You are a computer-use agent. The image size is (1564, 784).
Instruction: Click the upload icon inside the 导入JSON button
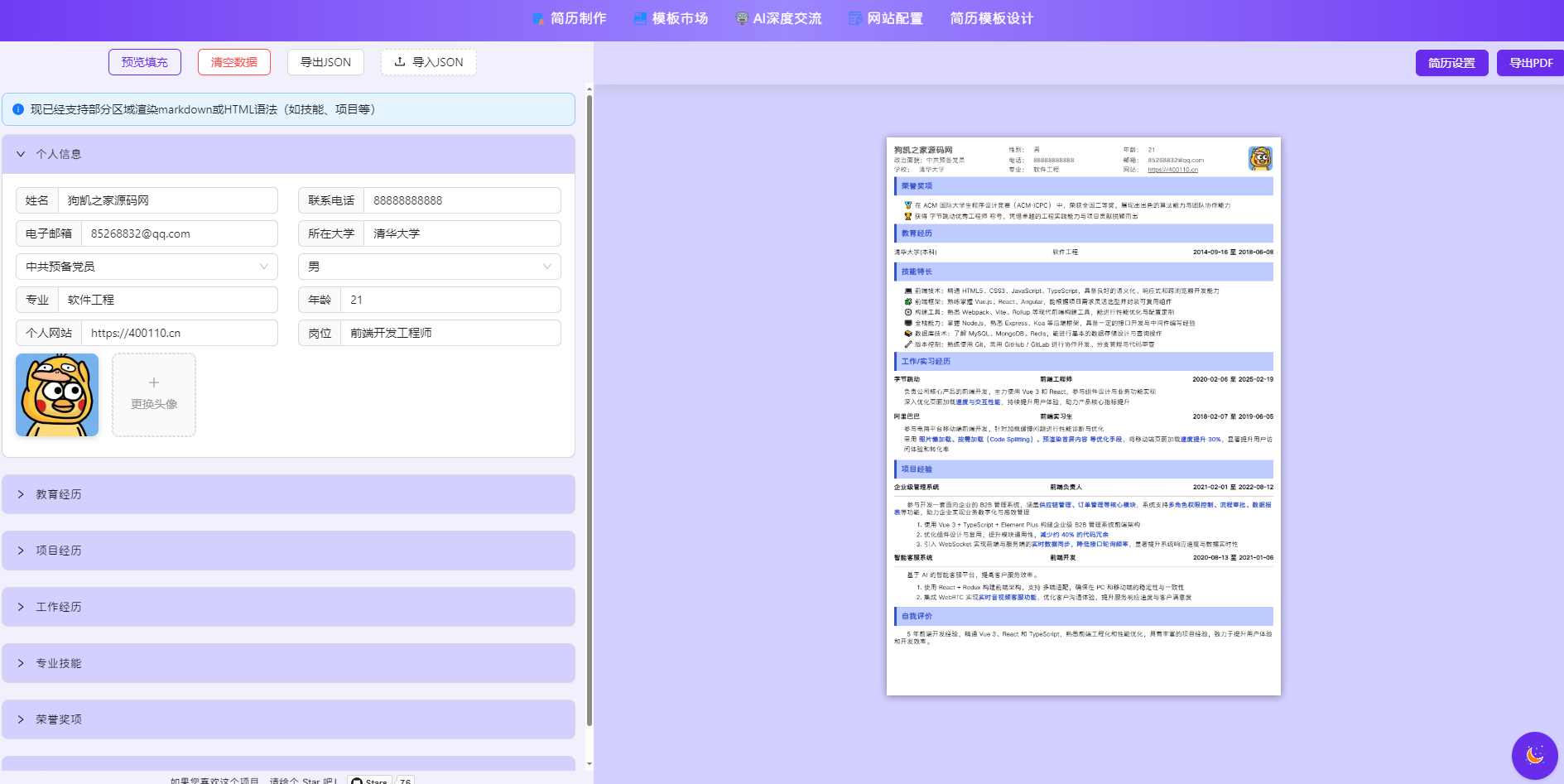pyautogui.click(x=400, y=61)
